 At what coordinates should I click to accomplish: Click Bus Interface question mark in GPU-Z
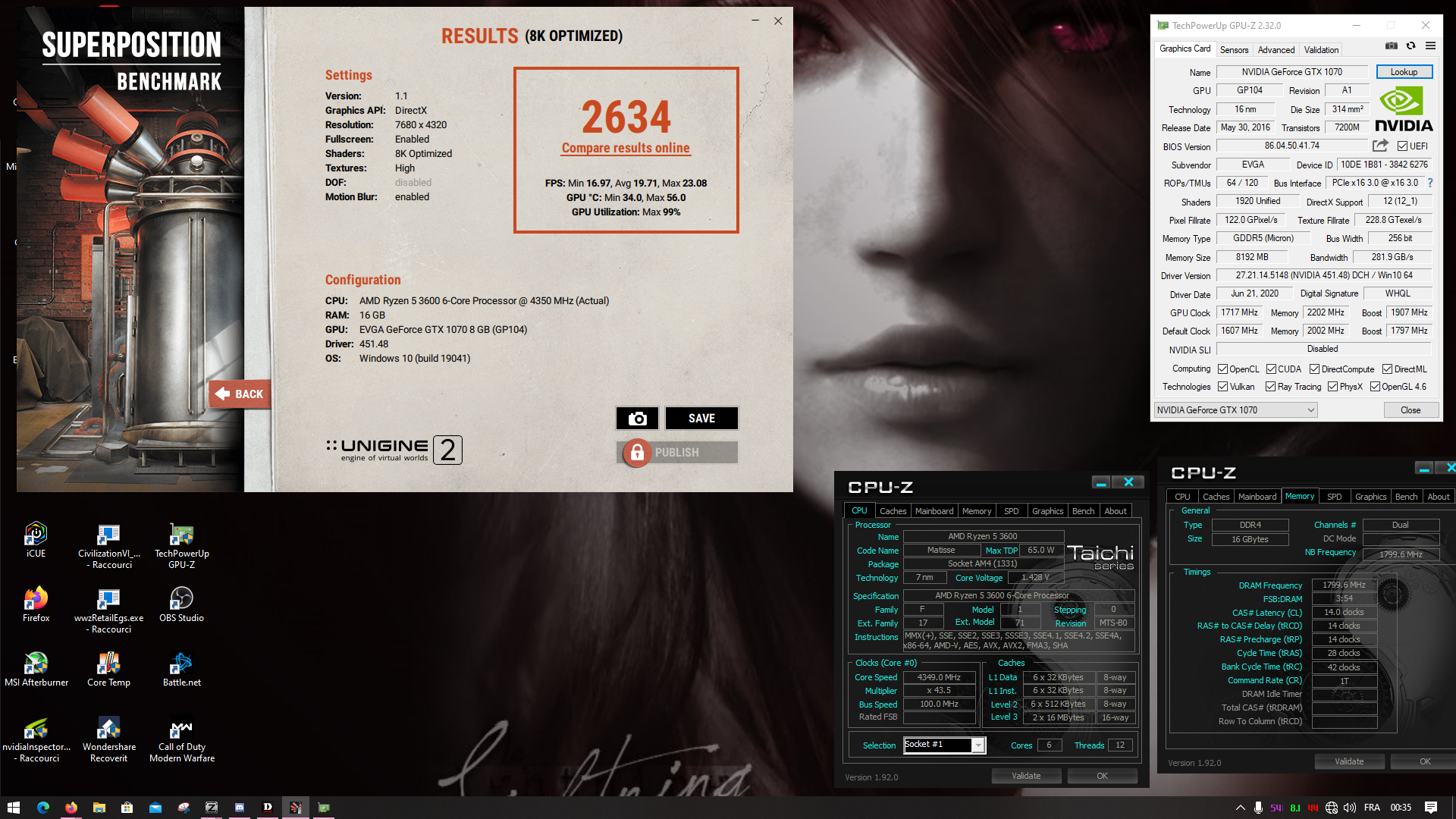pyautogui.click(x=1430, y=183)
